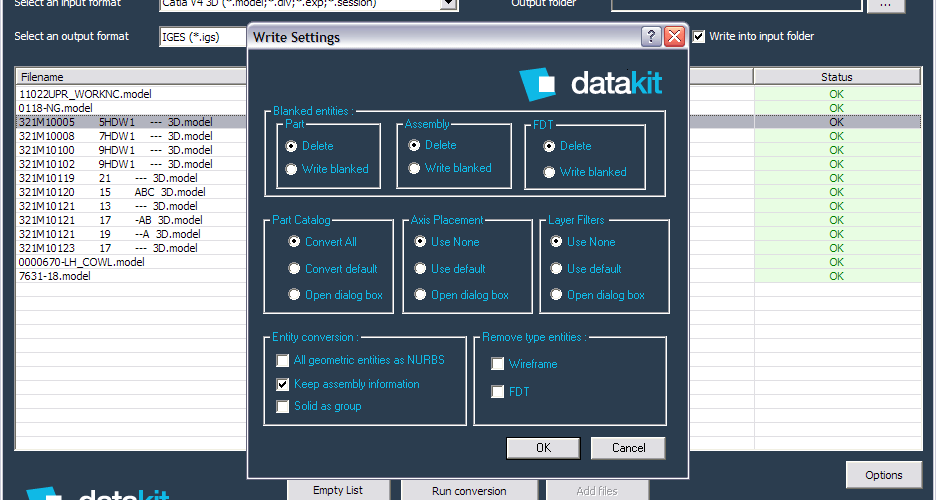Click the help question mark icon

click(x=651, y=37)
